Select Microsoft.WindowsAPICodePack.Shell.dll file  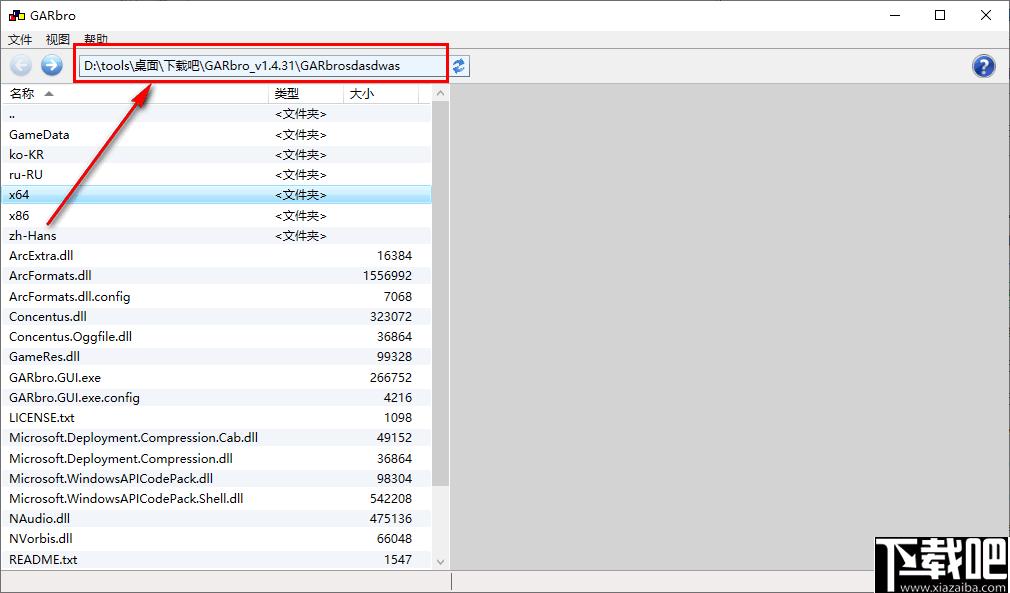(215, 498)
